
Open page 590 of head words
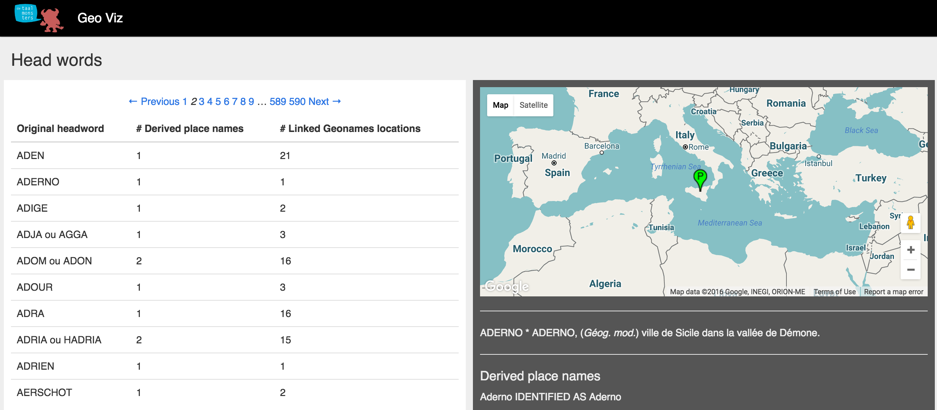pos(297,101)
